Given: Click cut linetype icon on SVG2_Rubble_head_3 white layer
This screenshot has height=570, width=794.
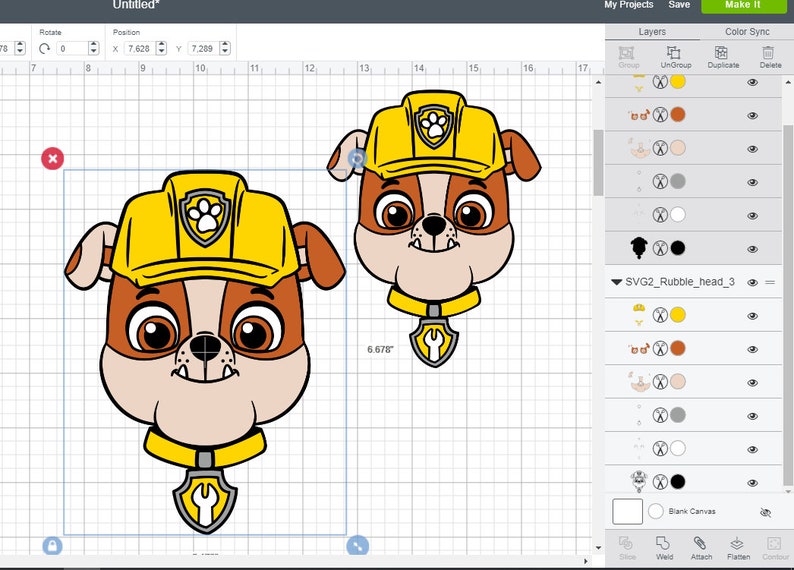Looking at the screenshot, I should pyautogui.click(x=660, y=449).
